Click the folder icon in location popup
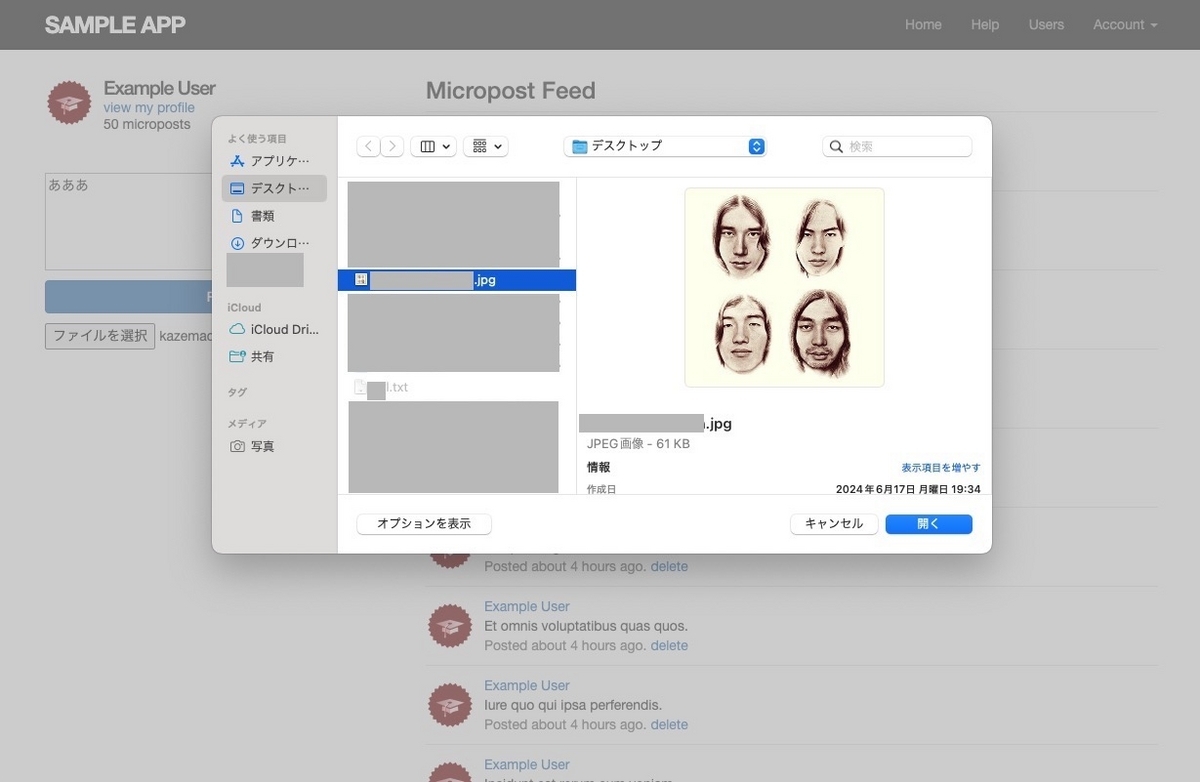This screenshot has width=1200, height=782. pyautogui.click(x=579, y=146)
